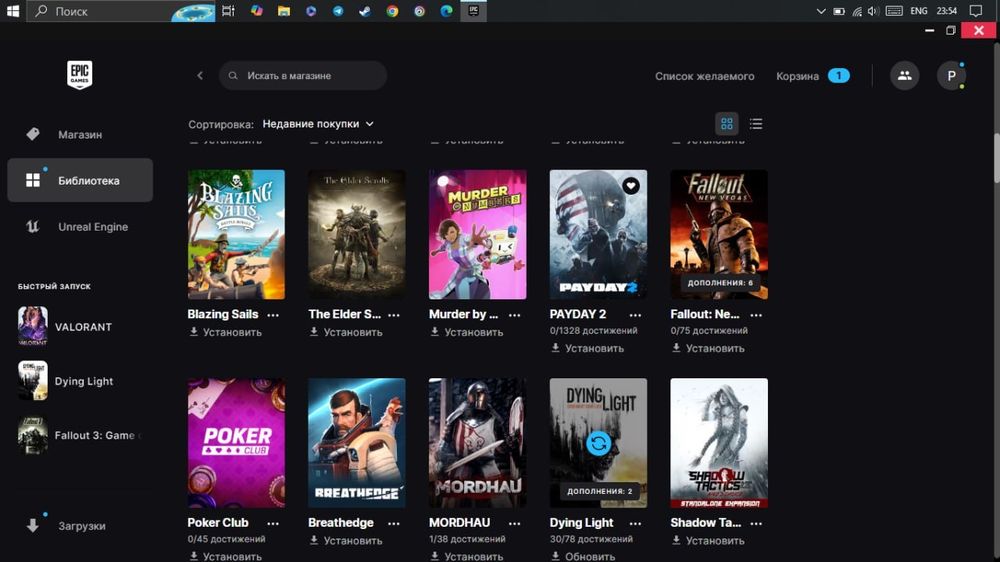Open Shadow Tactics cover thumbnail
1000x562 pixels.
coord(719,443)
